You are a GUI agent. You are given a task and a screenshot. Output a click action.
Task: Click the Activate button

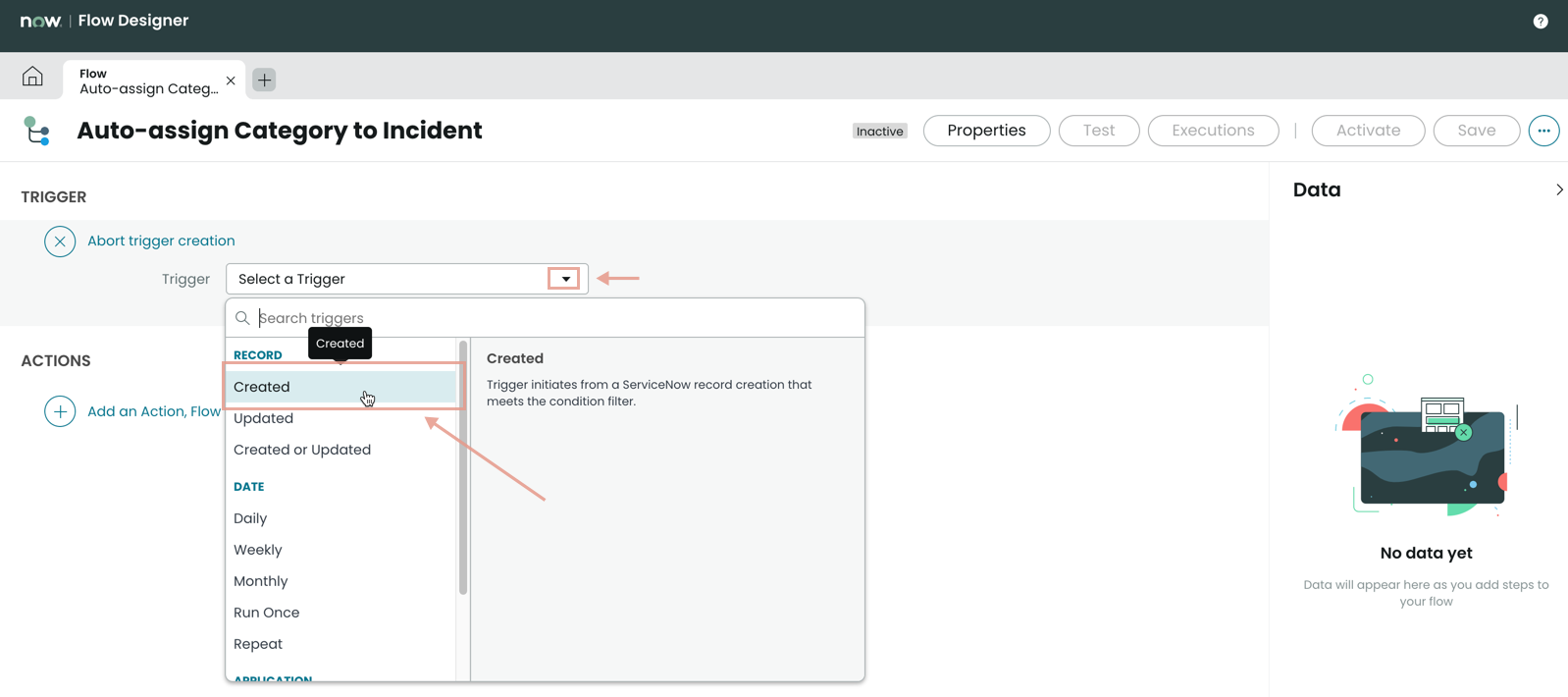point(1368,131)
